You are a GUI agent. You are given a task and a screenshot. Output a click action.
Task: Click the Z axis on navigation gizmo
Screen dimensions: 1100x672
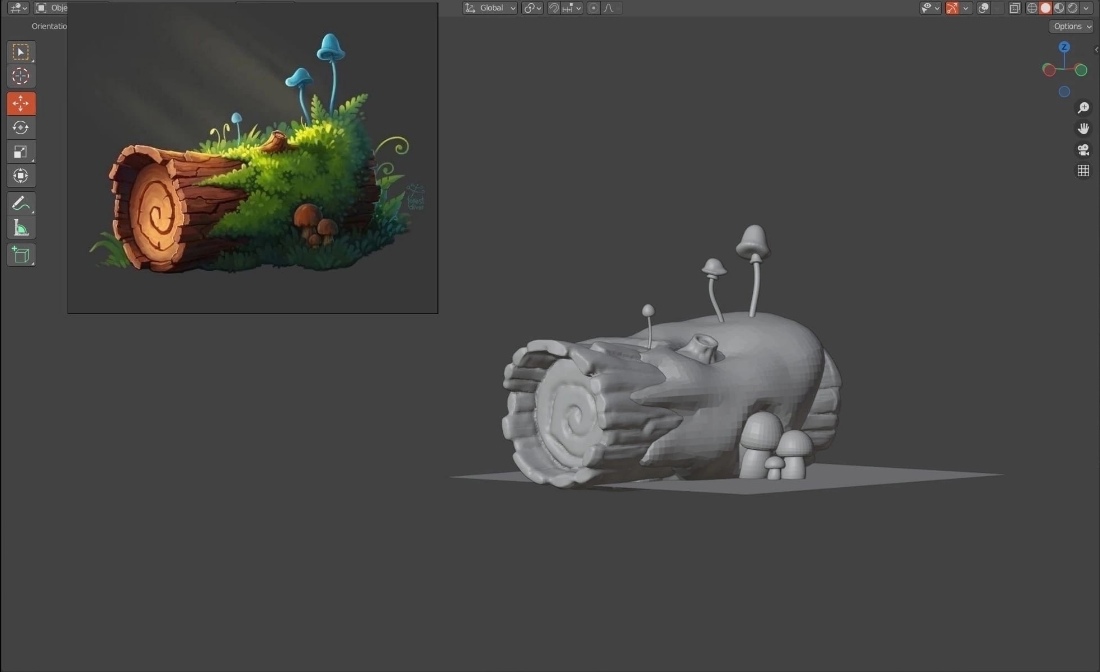(1064, 47)
